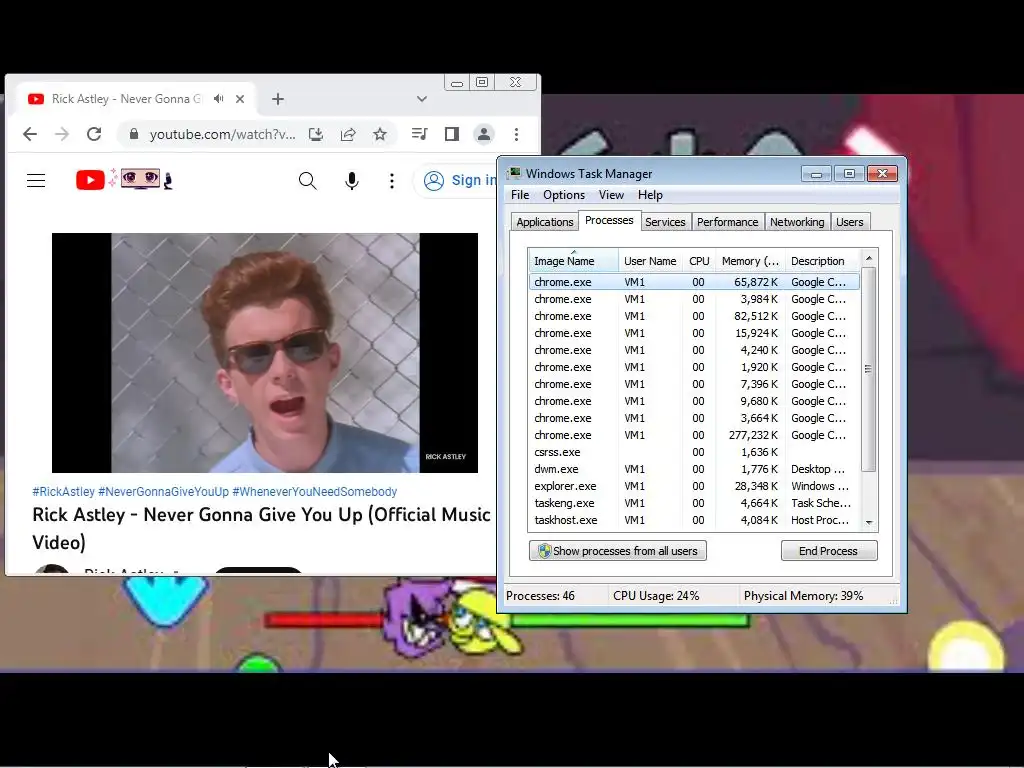Open a new Chrome tab
This screenshot has height=768, width=1024.
pyautogui.click(x=278, y=99)
